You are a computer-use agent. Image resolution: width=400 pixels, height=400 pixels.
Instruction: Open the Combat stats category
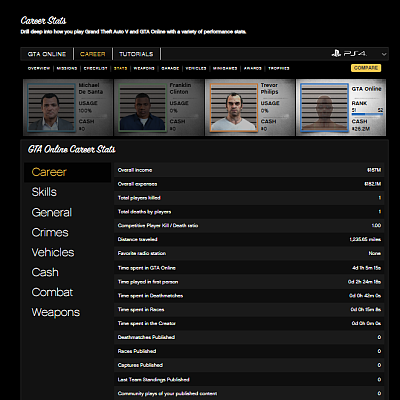(52, 292)
